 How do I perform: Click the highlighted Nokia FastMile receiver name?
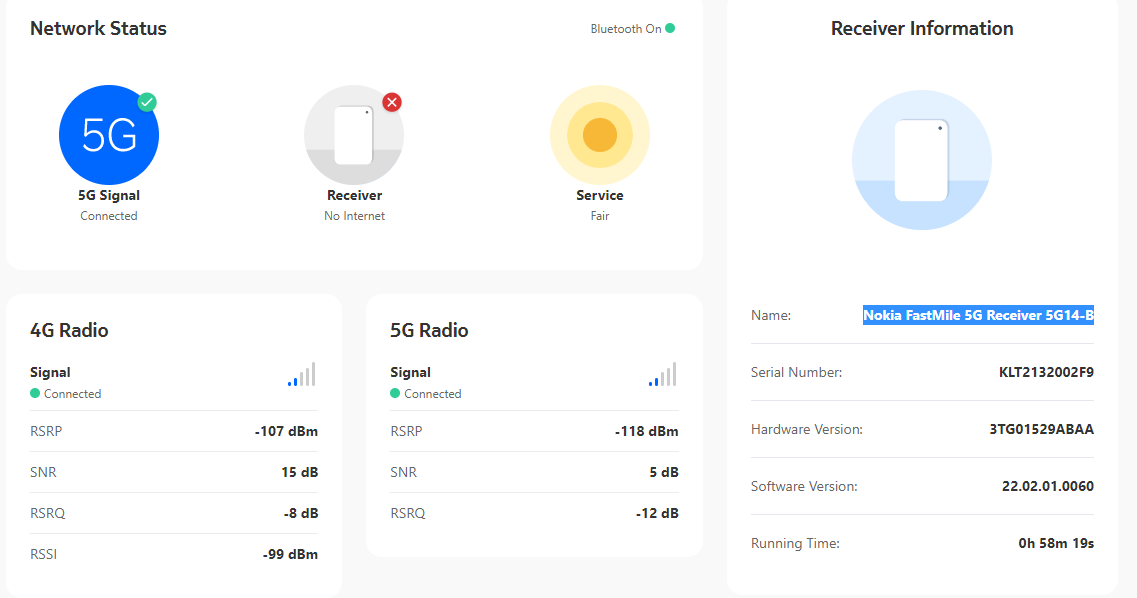click(x=978, y=316)
